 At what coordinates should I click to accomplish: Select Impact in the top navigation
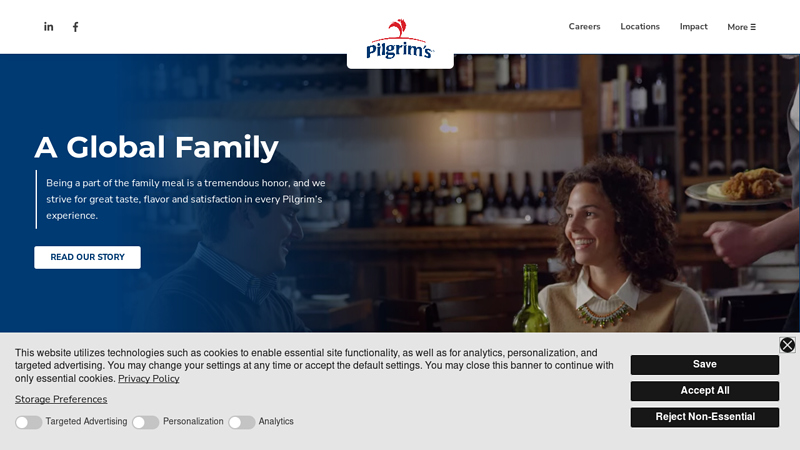point(693,27)
